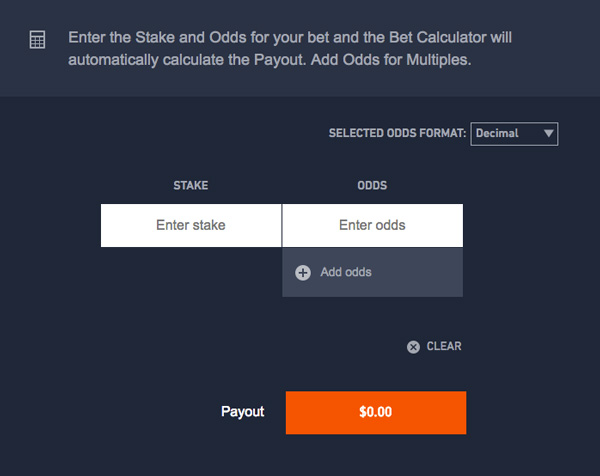
Task: Open the Decimal odds format dropdown
Action: click(514, 134)
